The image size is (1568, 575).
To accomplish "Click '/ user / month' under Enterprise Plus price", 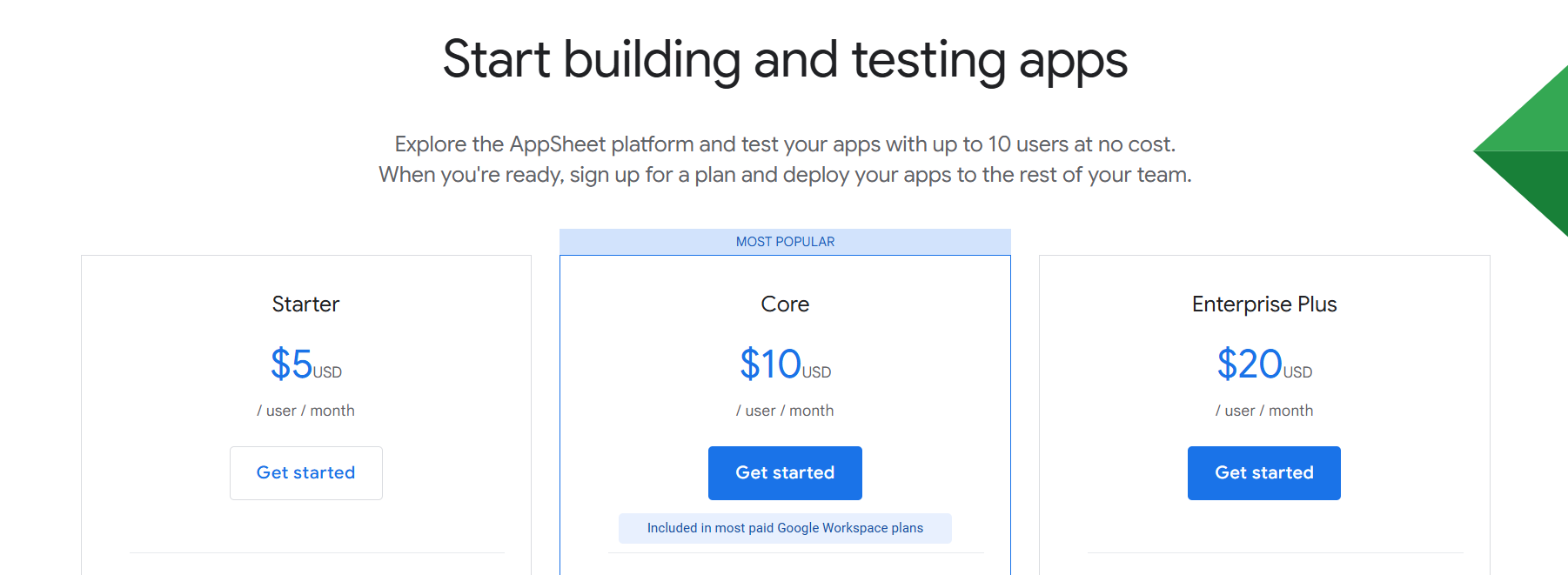I will coord(1263,411).
